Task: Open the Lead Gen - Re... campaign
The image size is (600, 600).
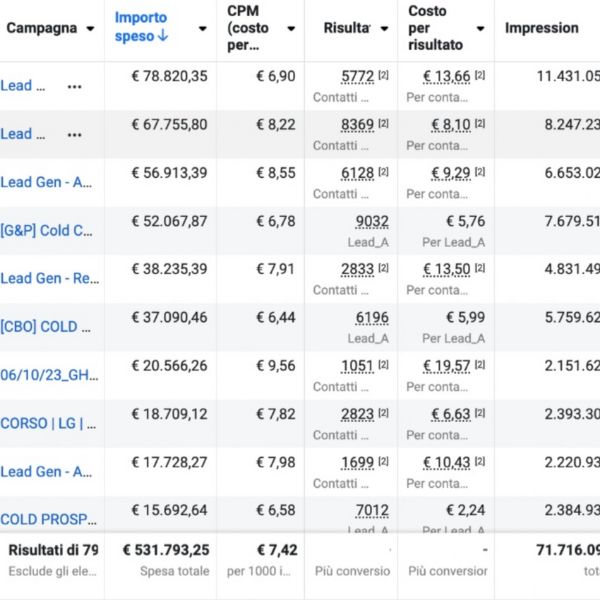Action: 50,278
